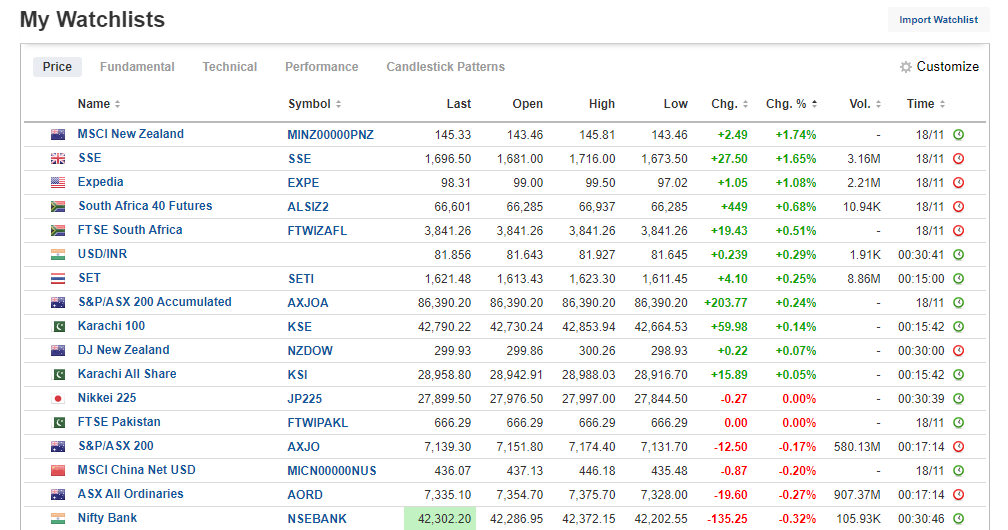The image size is (1008, 530).
Task: Open the Performance tab
Action: [x=321, y=67]
